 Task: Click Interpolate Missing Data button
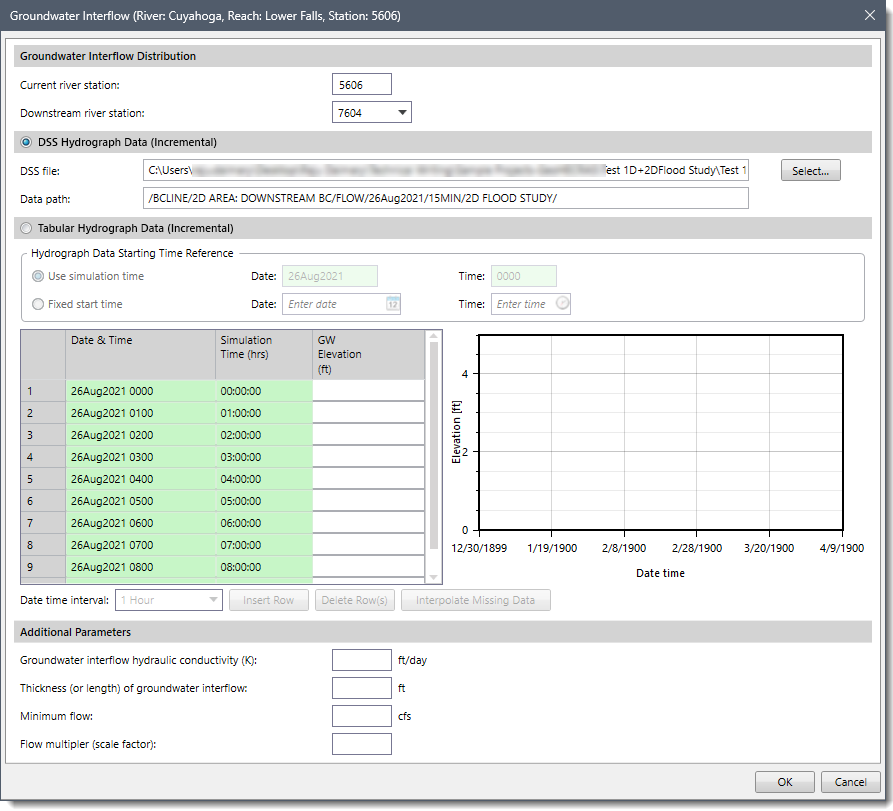click(x=476, y=600)
